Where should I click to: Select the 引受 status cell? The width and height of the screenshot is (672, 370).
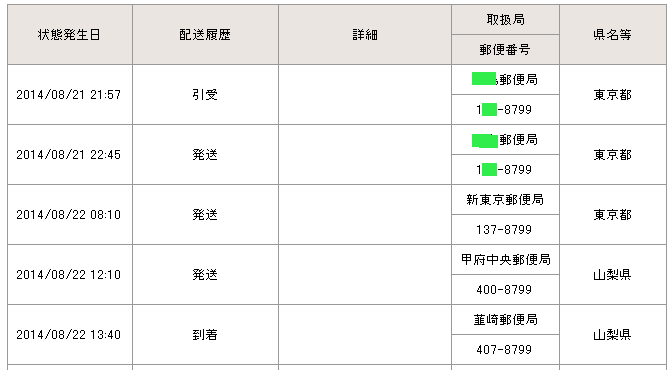coord(205,95)
